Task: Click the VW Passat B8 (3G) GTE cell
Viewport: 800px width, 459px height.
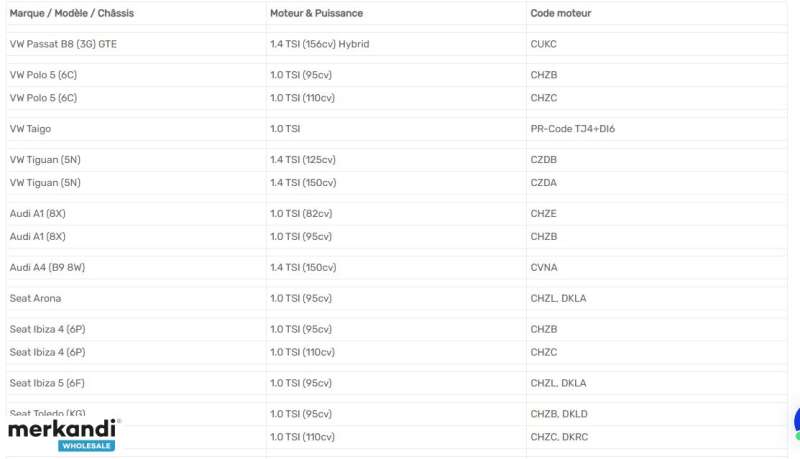Action: coord(63,44)
